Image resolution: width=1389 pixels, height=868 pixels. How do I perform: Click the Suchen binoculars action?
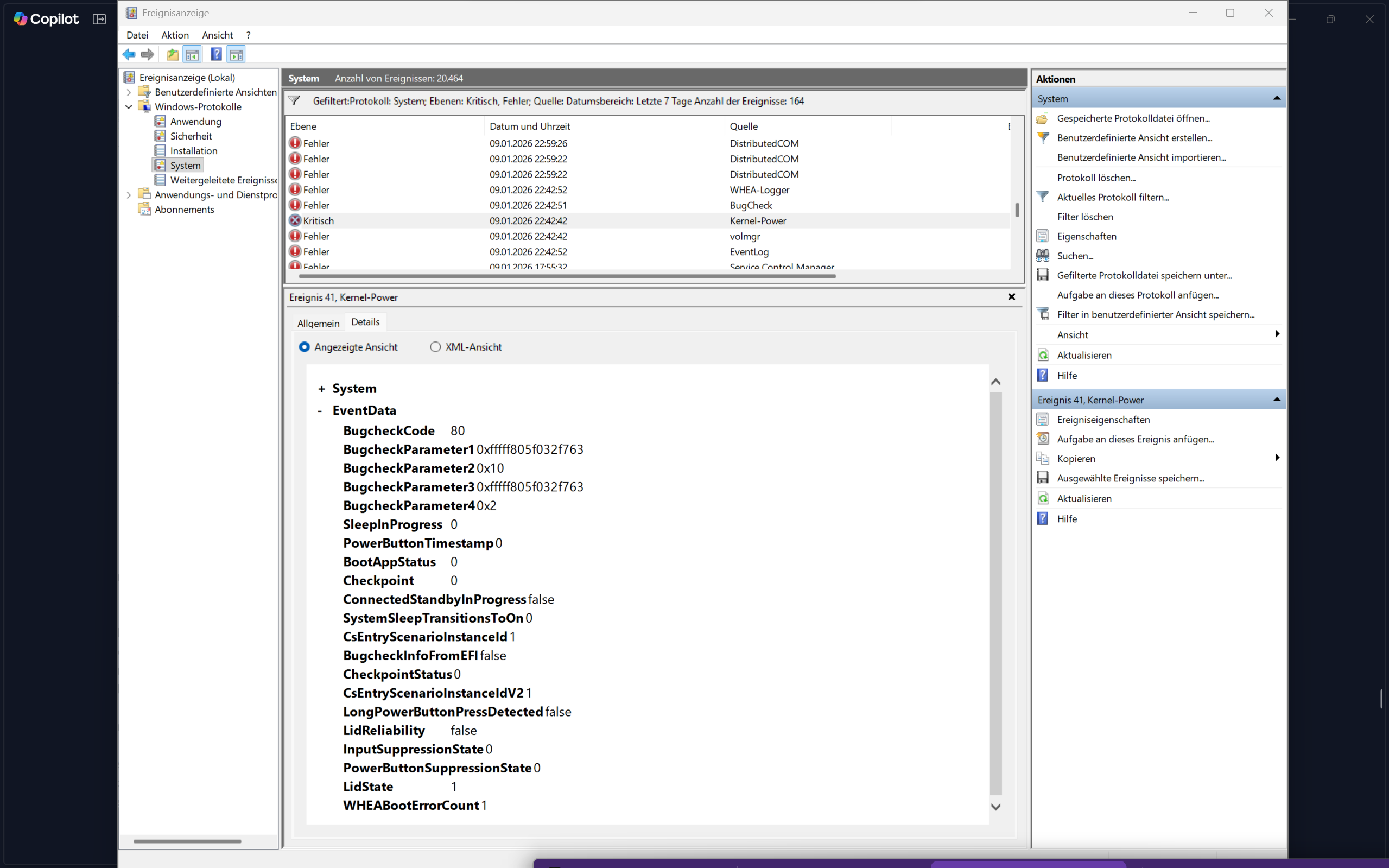tap(1075, 256)
